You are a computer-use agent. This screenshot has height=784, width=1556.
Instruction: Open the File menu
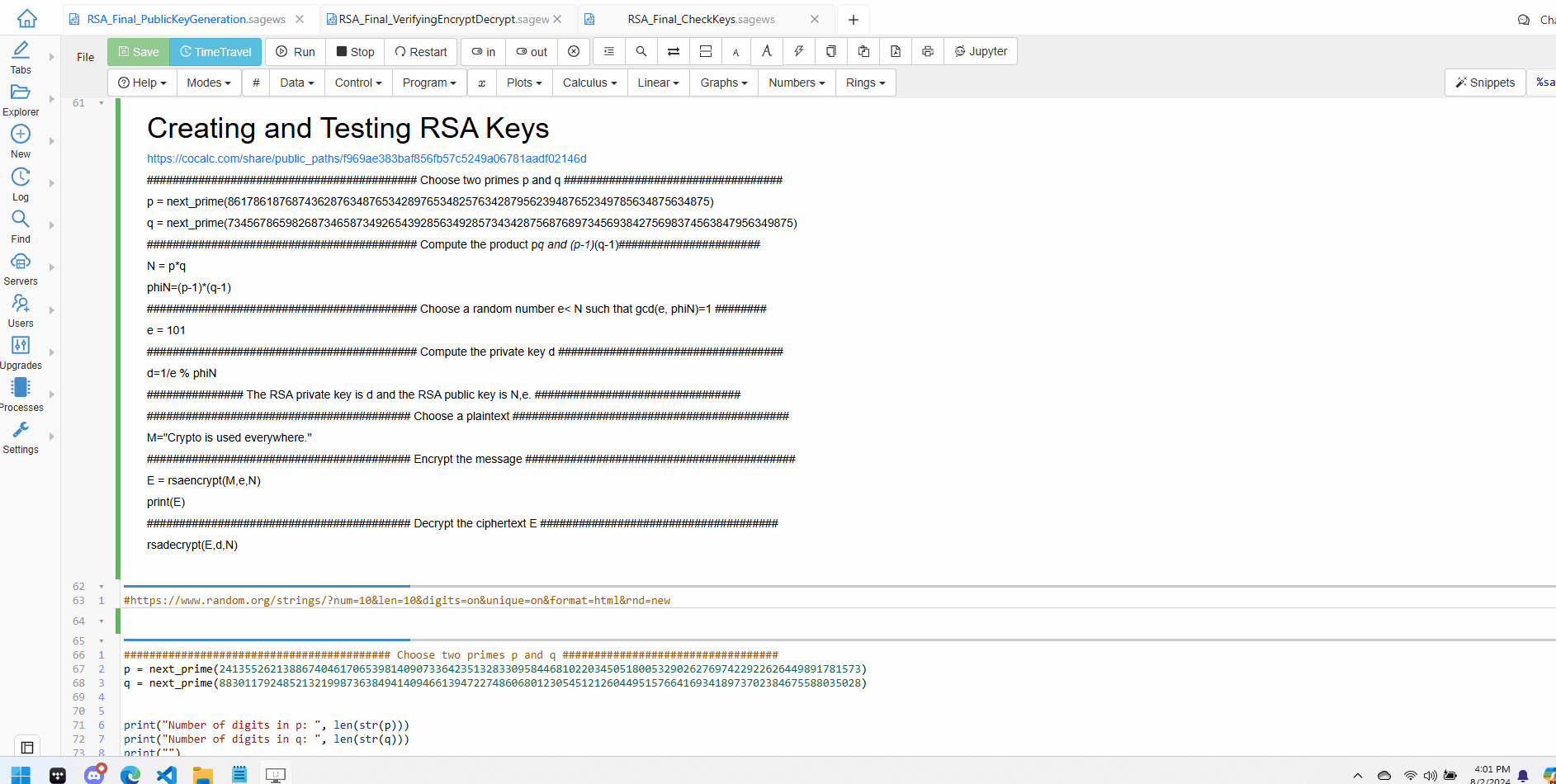tap(85, 57)
